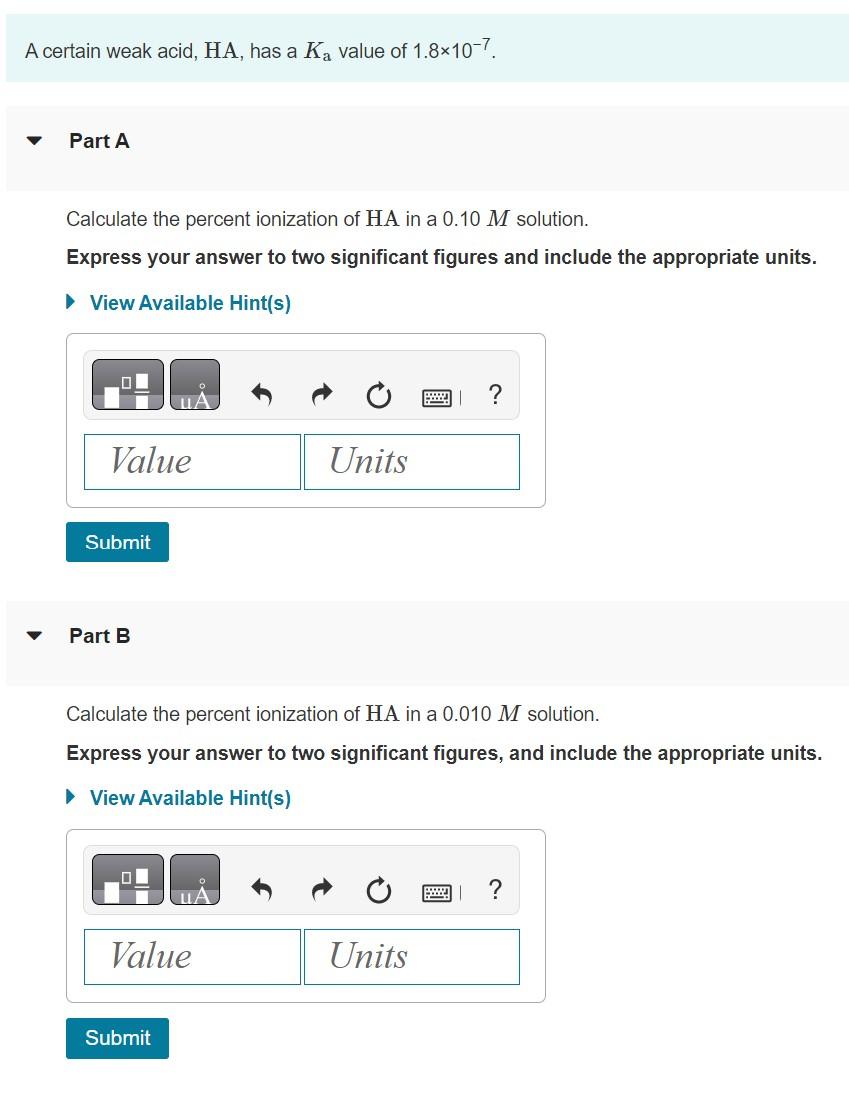
Task: Select the units template (μÅ) icon in Part A
Action: (194, 383)
